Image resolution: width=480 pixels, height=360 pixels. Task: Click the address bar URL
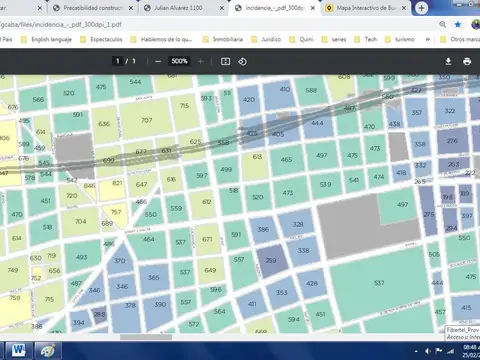61,25
